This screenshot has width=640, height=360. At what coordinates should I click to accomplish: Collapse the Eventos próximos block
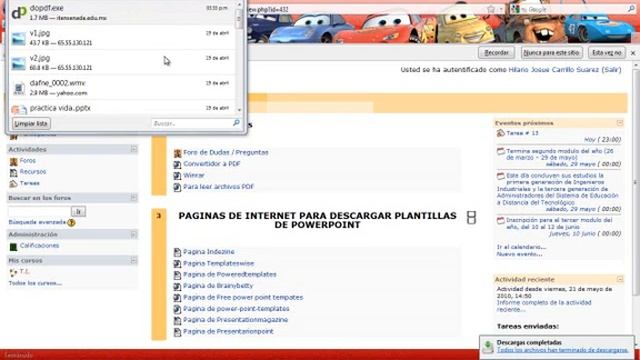click(x=620, y=123)
